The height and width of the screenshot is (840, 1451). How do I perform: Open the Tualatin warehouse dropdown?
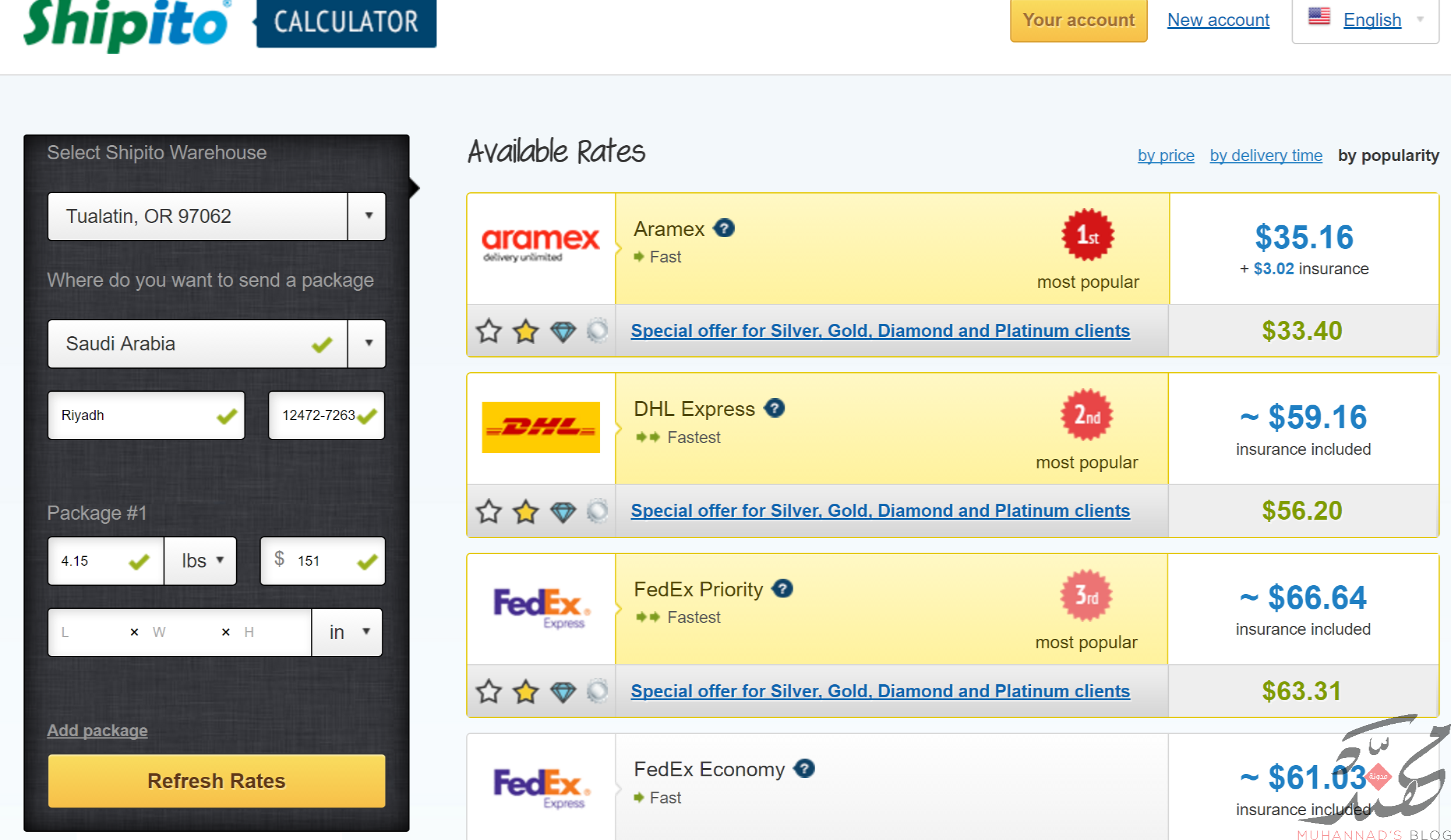coord(368,216)
